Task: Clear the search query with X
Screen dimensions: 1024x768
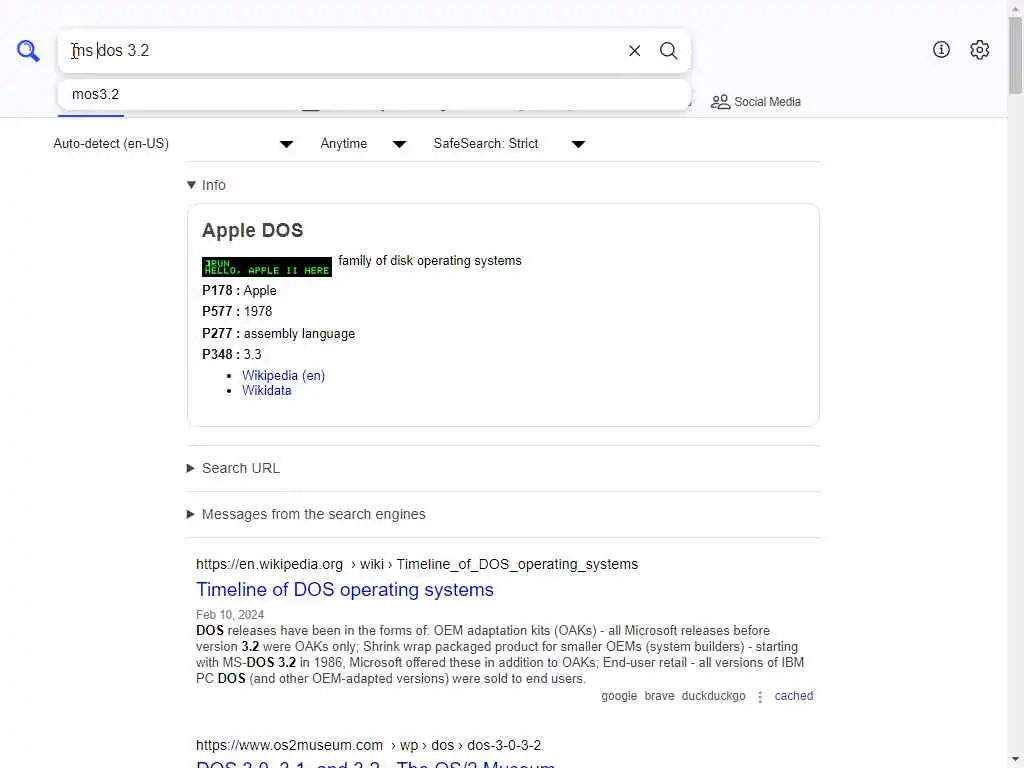Action: (x=634, y=50)
